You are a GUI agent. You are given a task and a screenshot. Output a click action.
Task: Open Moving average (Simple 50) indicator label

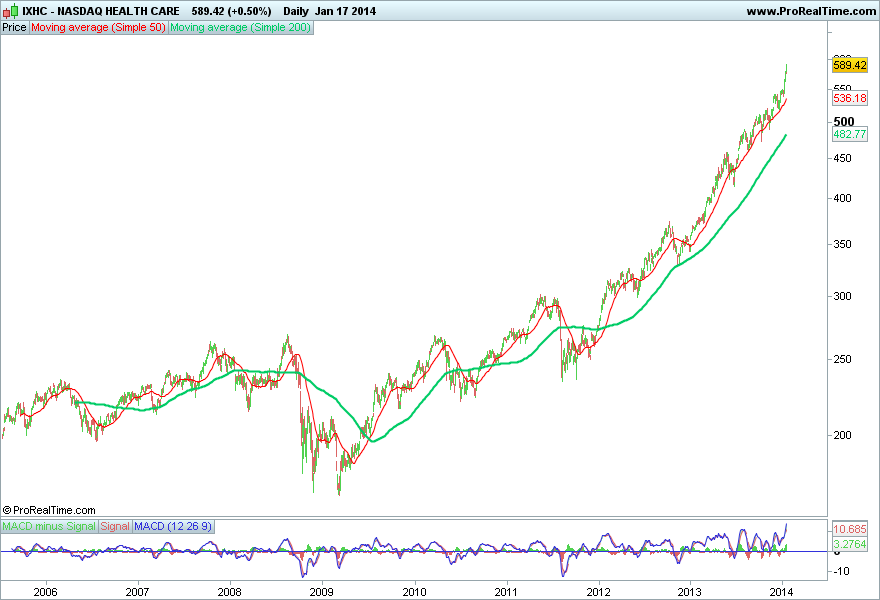click(x=98, y=28)
